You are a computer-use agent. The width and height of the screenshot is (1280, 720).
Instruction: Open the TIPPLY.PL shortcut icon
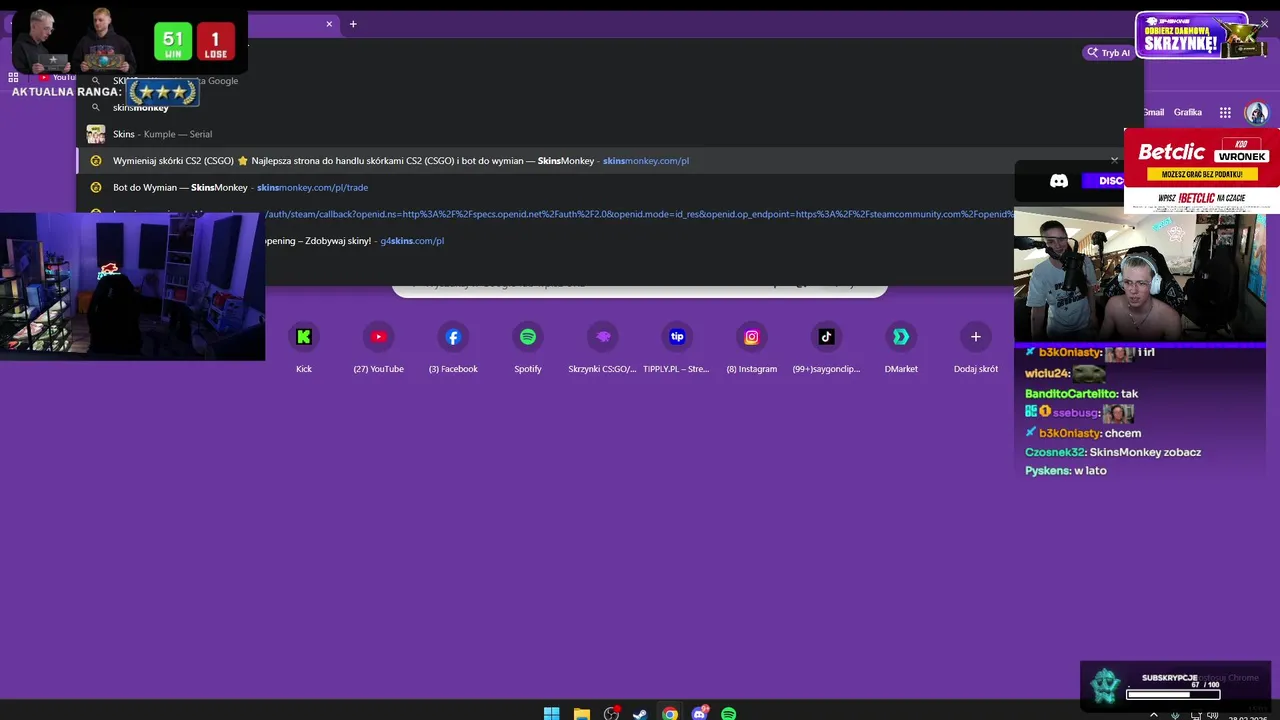pyautogui.click(x=677, y=337)
